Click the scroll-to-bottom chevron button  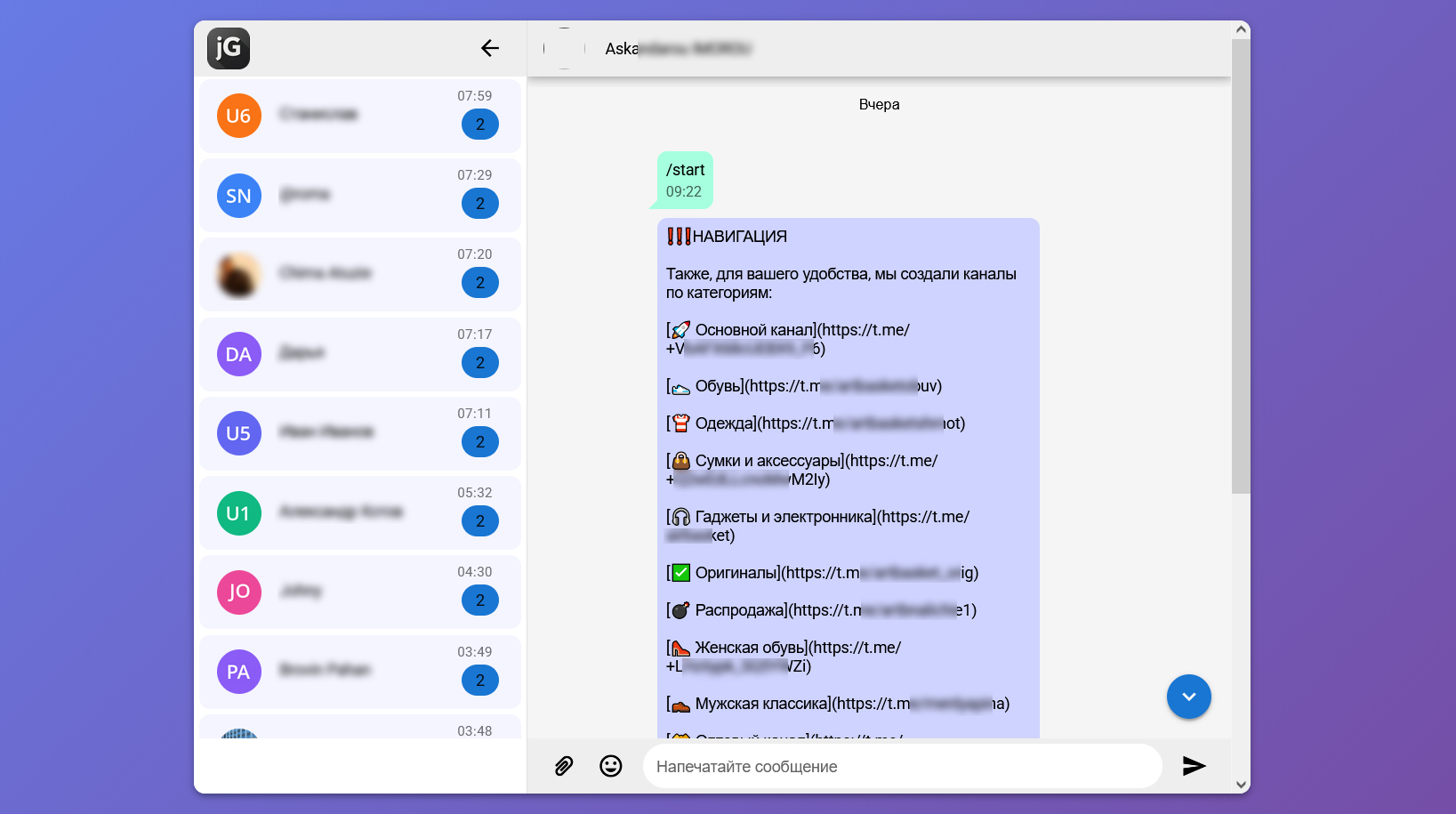point(1188,697)
